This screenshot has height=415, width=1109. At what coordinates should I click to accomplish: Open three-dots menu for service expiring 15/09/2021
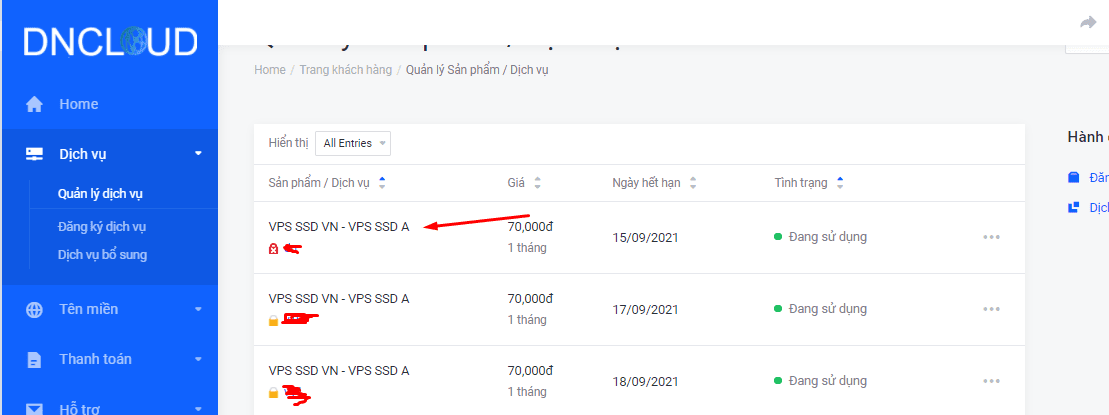(991, 237)
